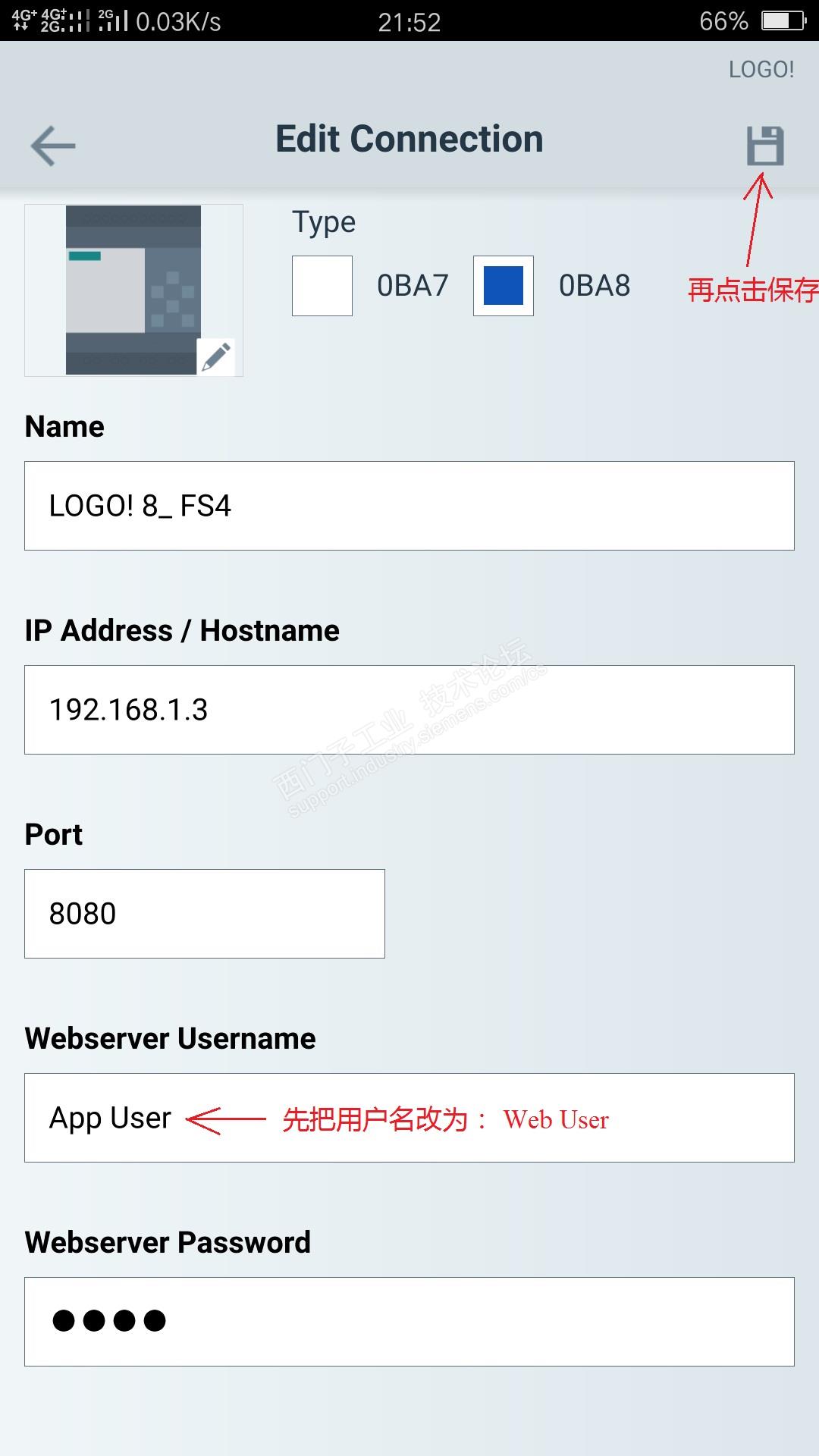Click the Webserver Username field App User
This screenshot has height=1456, width=819.
point(409,1118)
